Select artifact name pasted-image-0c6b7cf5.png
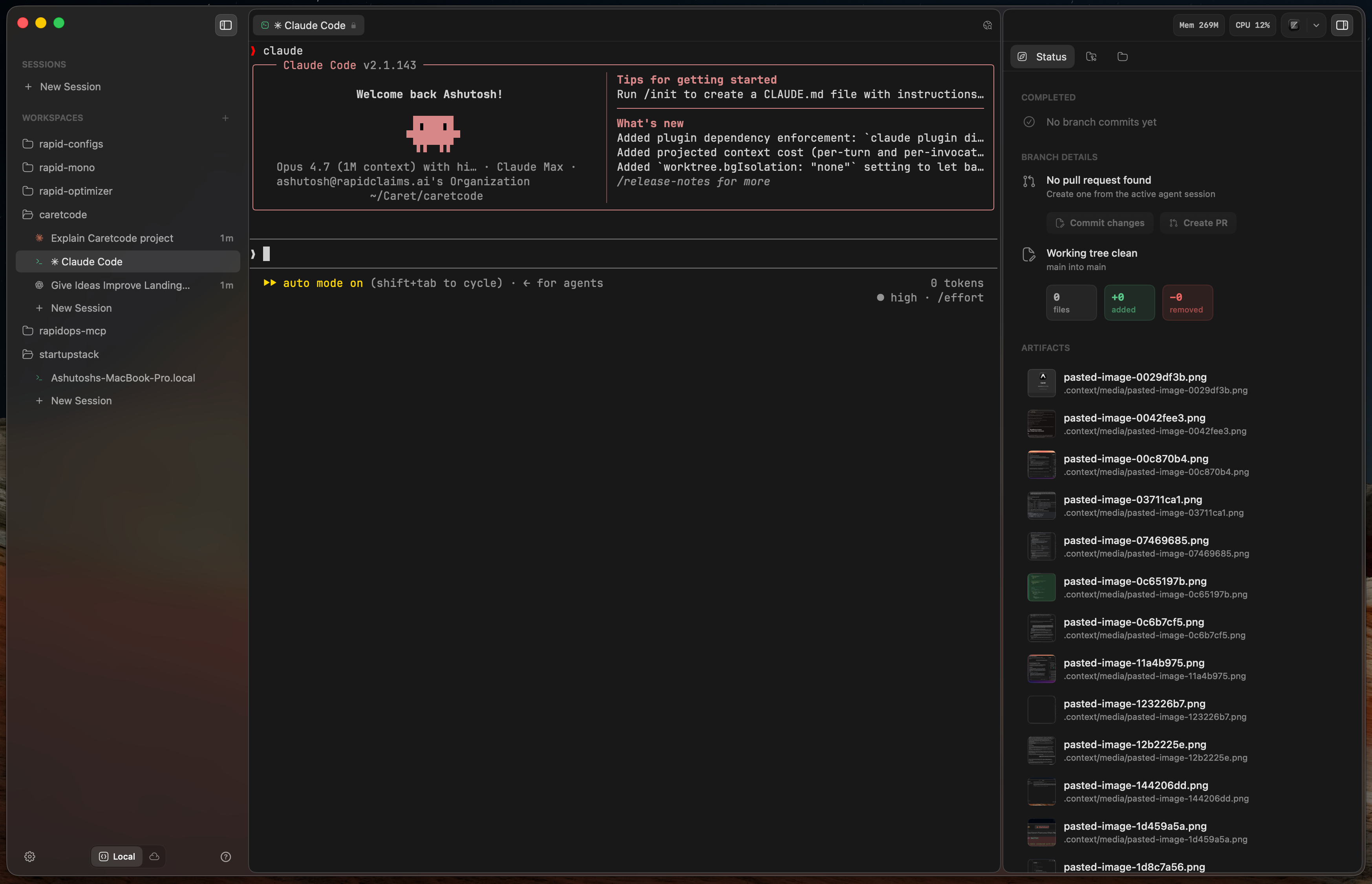 1133,622
